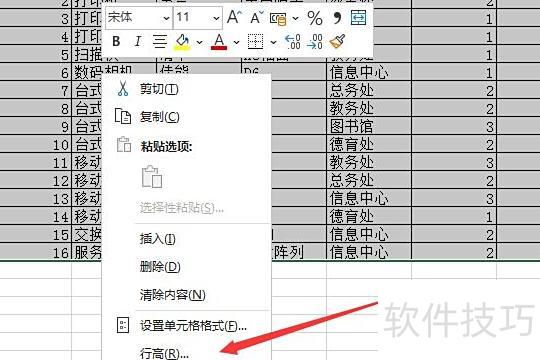Apply percent style format
This screenshot has height=360, width=540.
click(x=315, y=18)
